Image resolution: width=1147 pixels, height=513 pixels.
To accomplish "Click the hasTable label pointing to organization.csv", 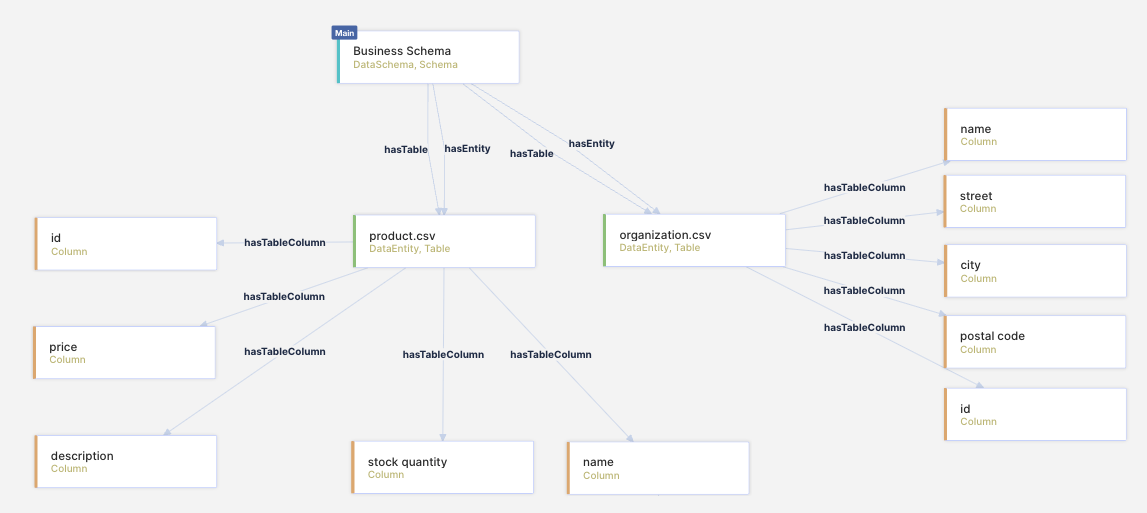I will [x=531, y=154].
